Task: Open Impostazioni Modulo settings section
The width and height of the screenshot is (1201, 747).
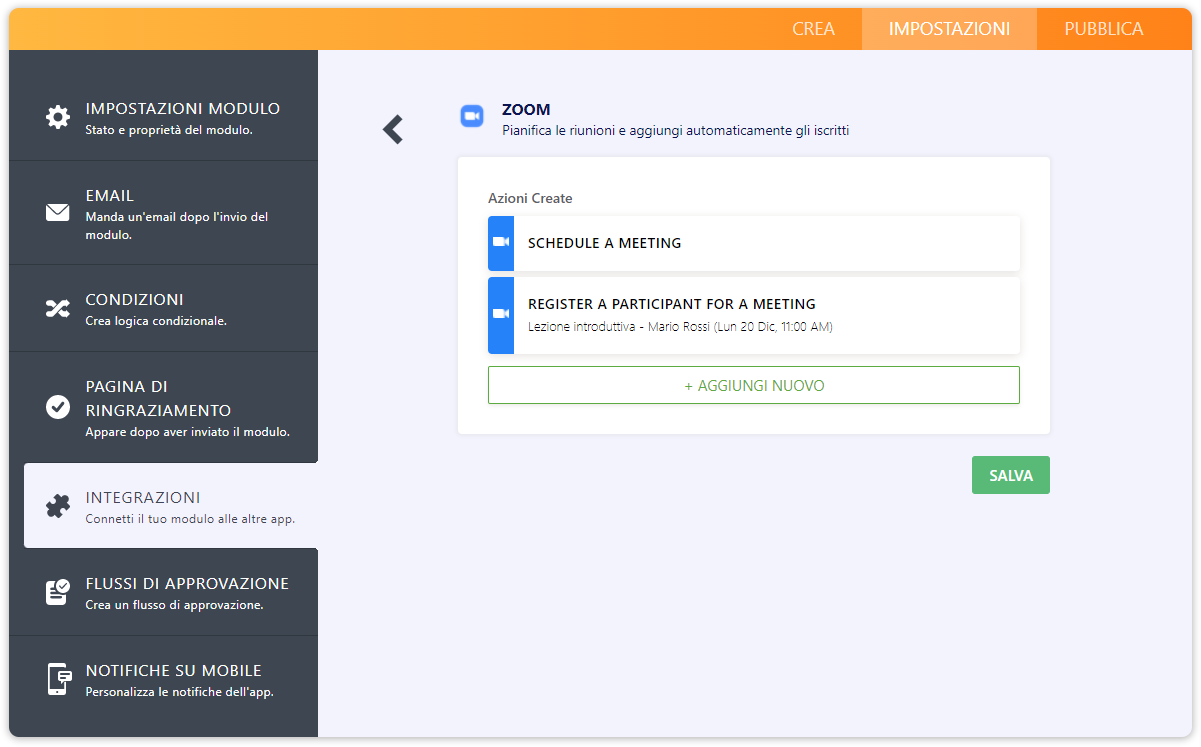Action: pos(164,118)
